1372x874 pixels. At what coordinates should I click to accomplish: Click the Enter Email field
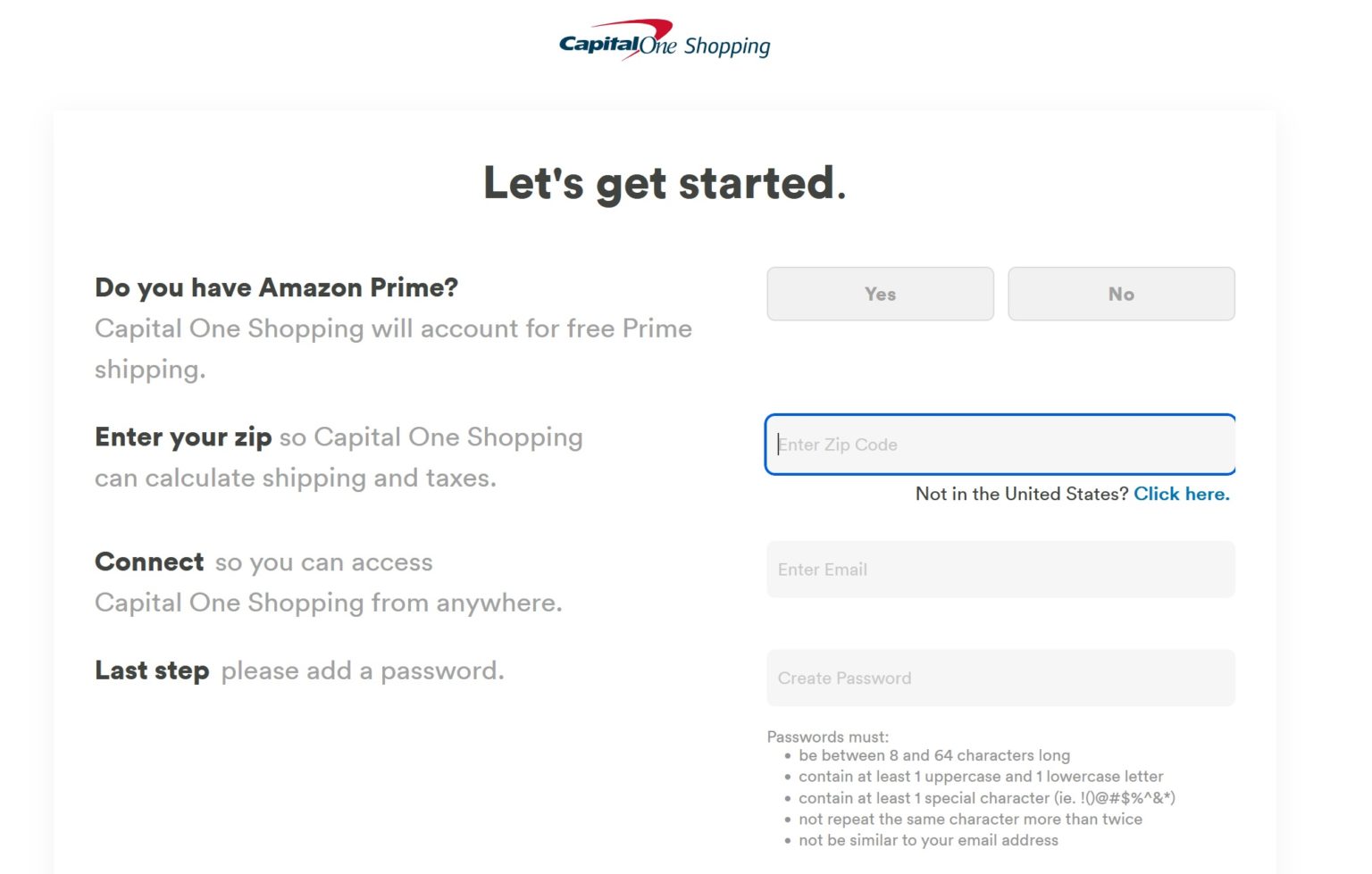pos(1000,570)
